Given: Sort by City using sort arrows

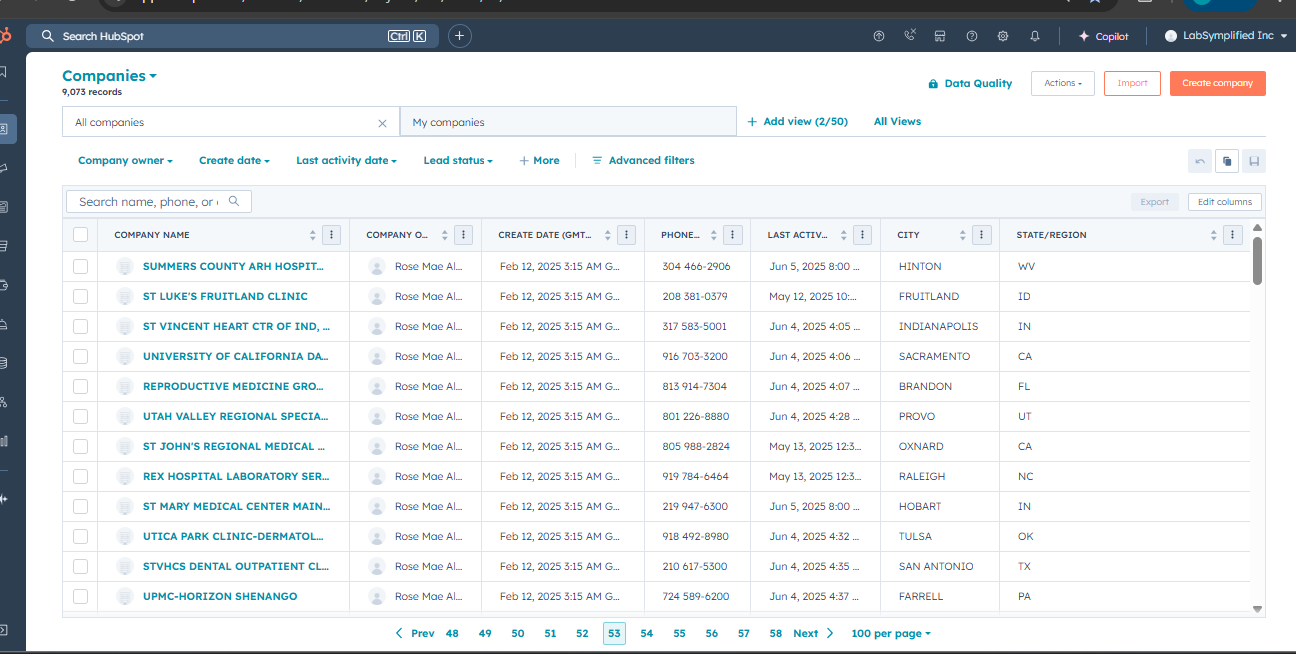Looking at the screenshot, I should 963,235.
